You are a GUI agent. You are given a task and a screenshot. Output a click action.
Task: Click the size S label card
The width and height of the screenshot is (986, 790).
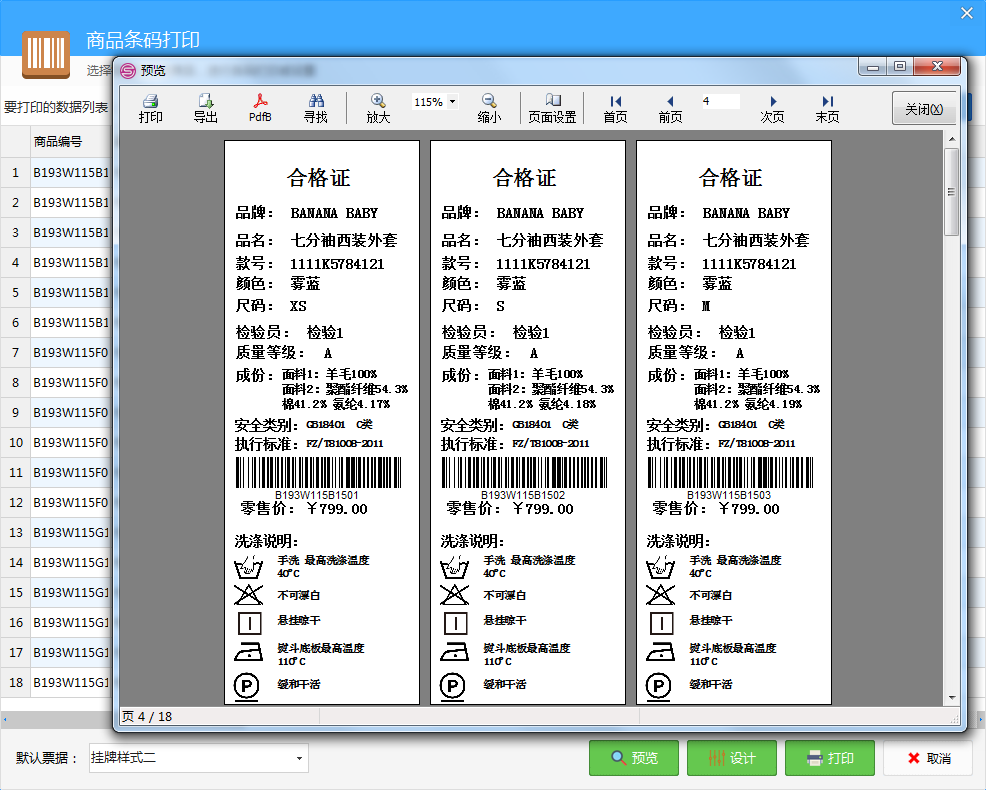(528, 422)
